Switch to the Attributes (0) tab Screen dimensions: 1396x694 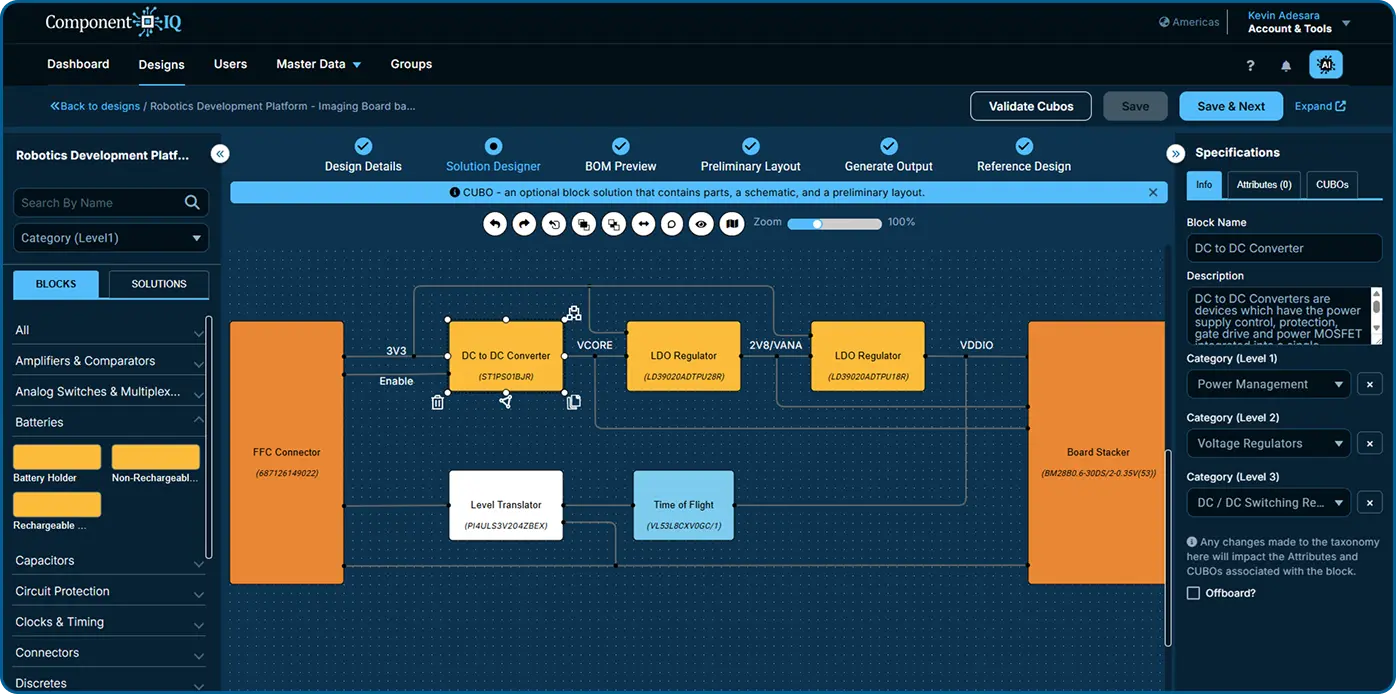point(1264,185)
